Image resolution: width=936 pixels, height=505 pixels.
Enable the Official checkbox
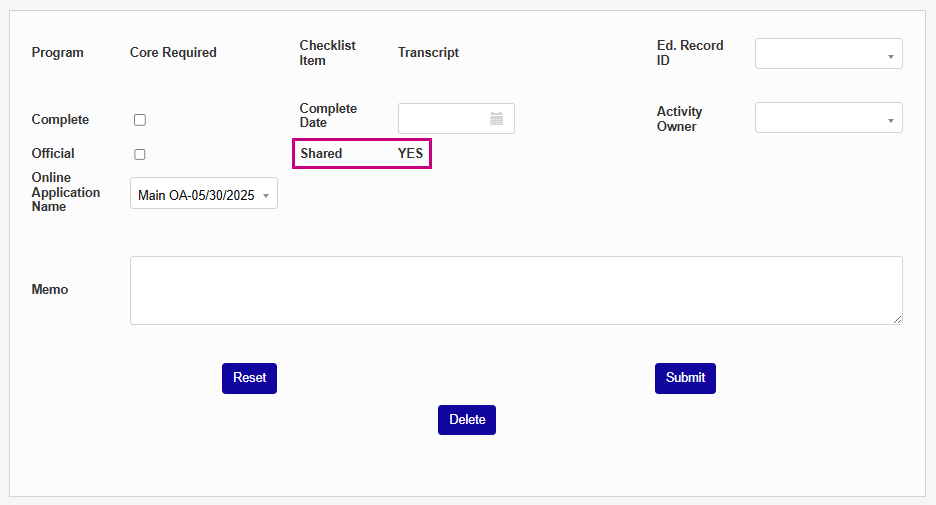pos(140,154)
